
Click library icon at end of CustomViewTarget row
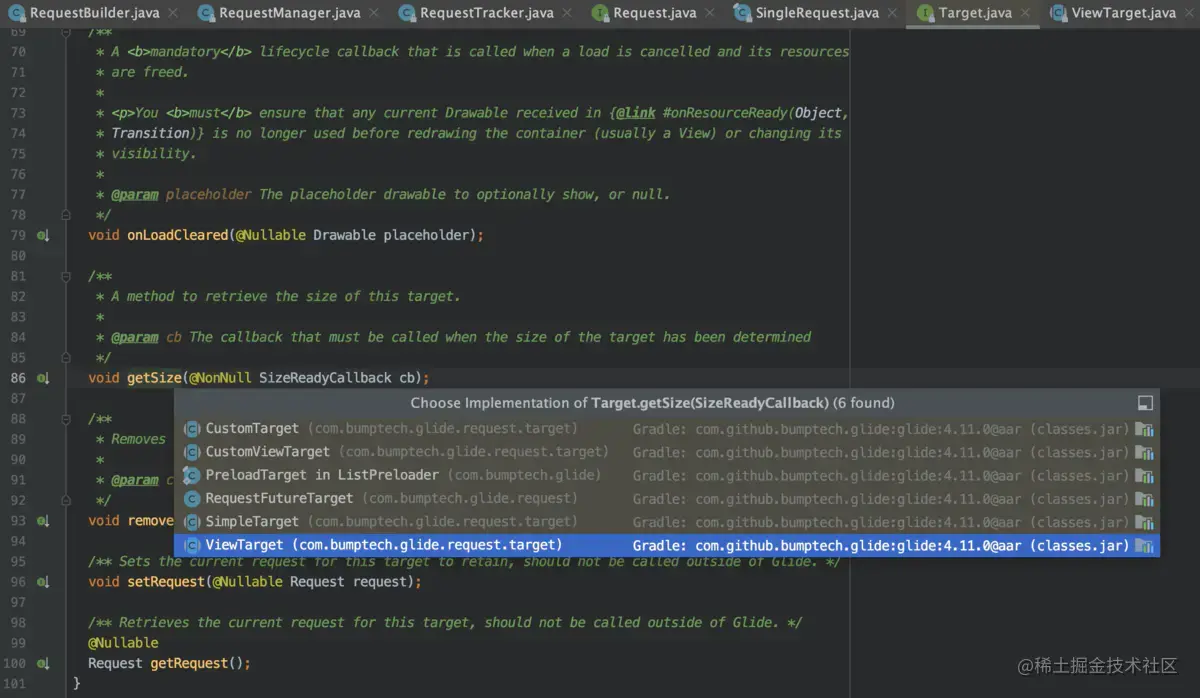tap(1145, 452)
